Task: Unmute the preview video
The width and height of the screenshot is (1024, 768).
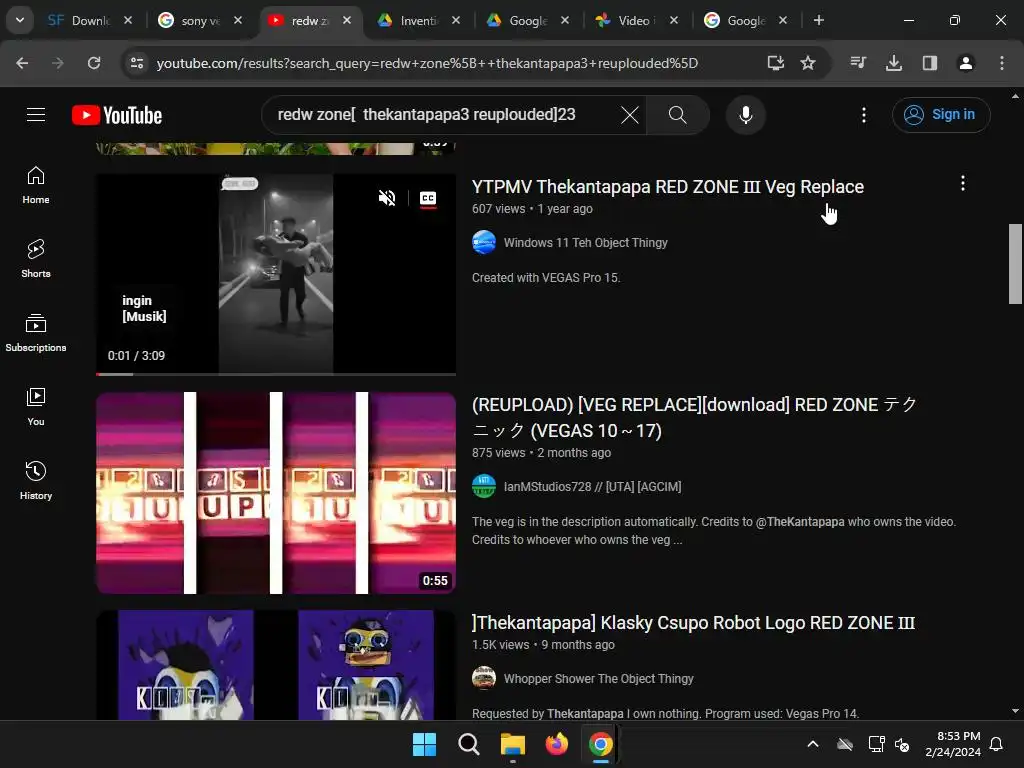Action: click(387, 198)
